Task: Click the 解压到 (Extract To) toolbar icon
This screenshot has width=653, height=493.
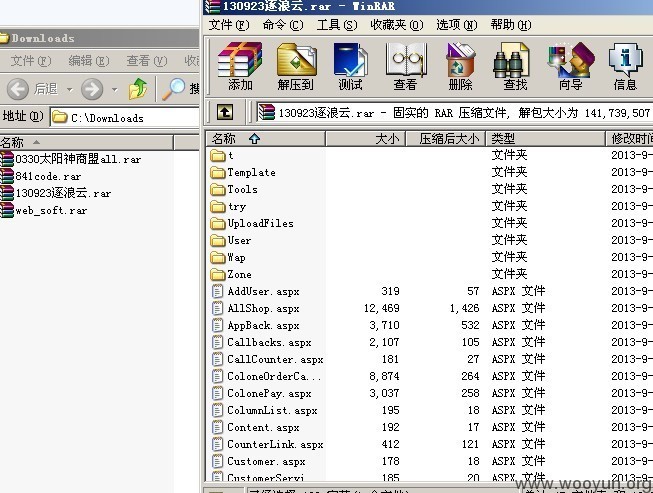Action: tap(297, 60)
